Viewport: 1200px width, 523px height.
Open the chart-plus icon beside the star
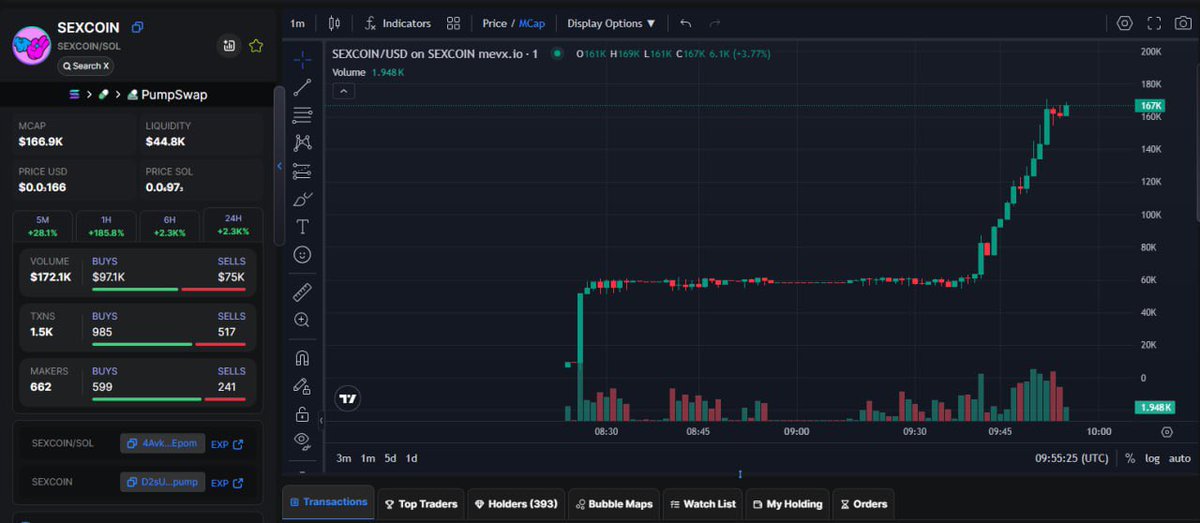coord(229,45)
